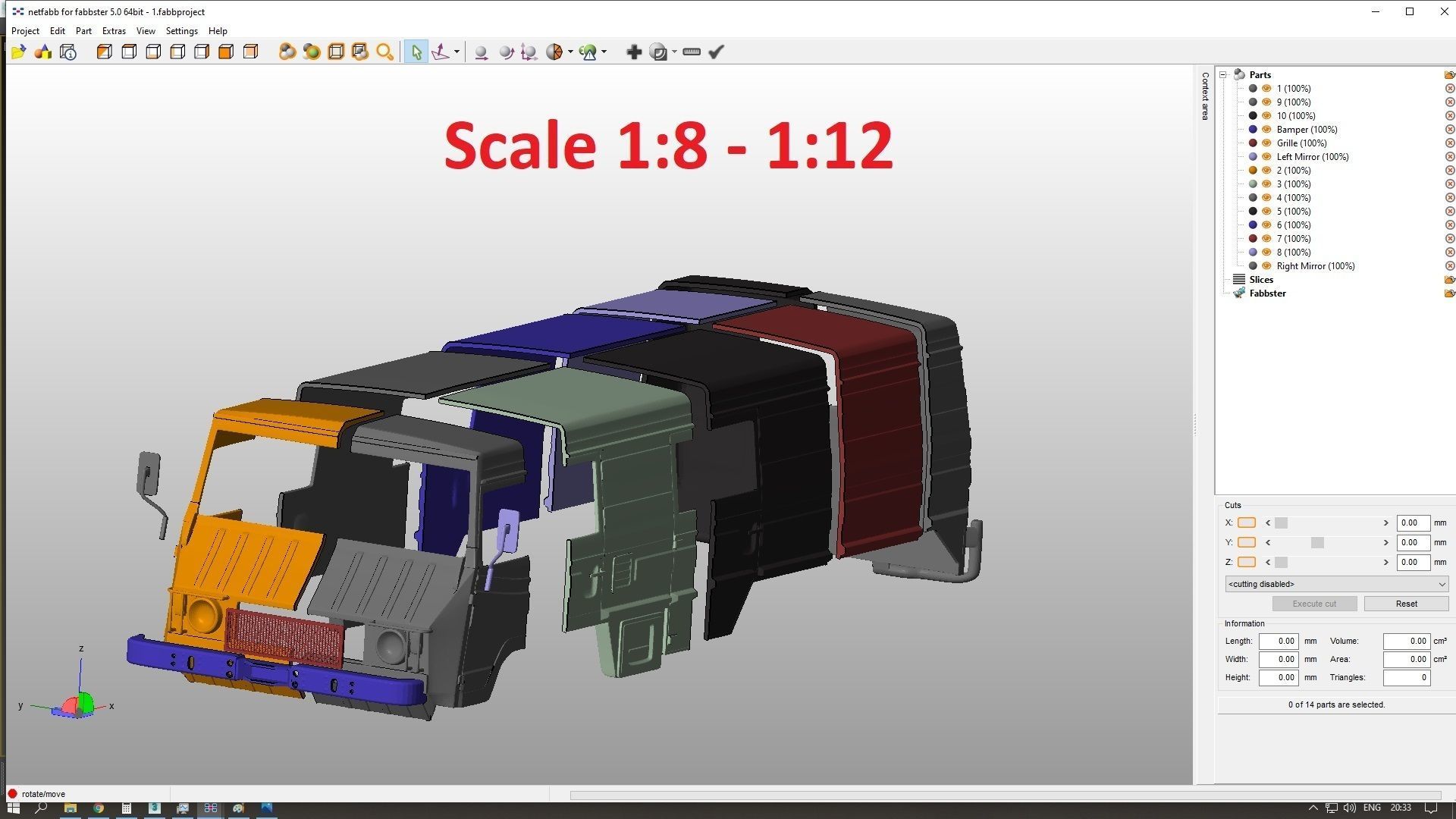Toggle visibility of Right Mirror part
Screen dimensions: 1456x819
pos(1266,266)
